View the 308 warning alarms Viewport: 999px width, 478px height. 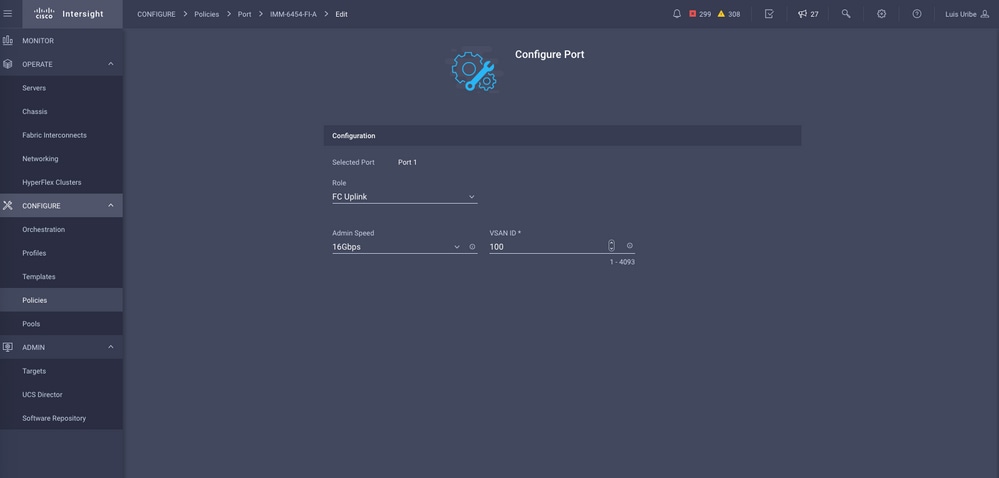tap(729, 14)
